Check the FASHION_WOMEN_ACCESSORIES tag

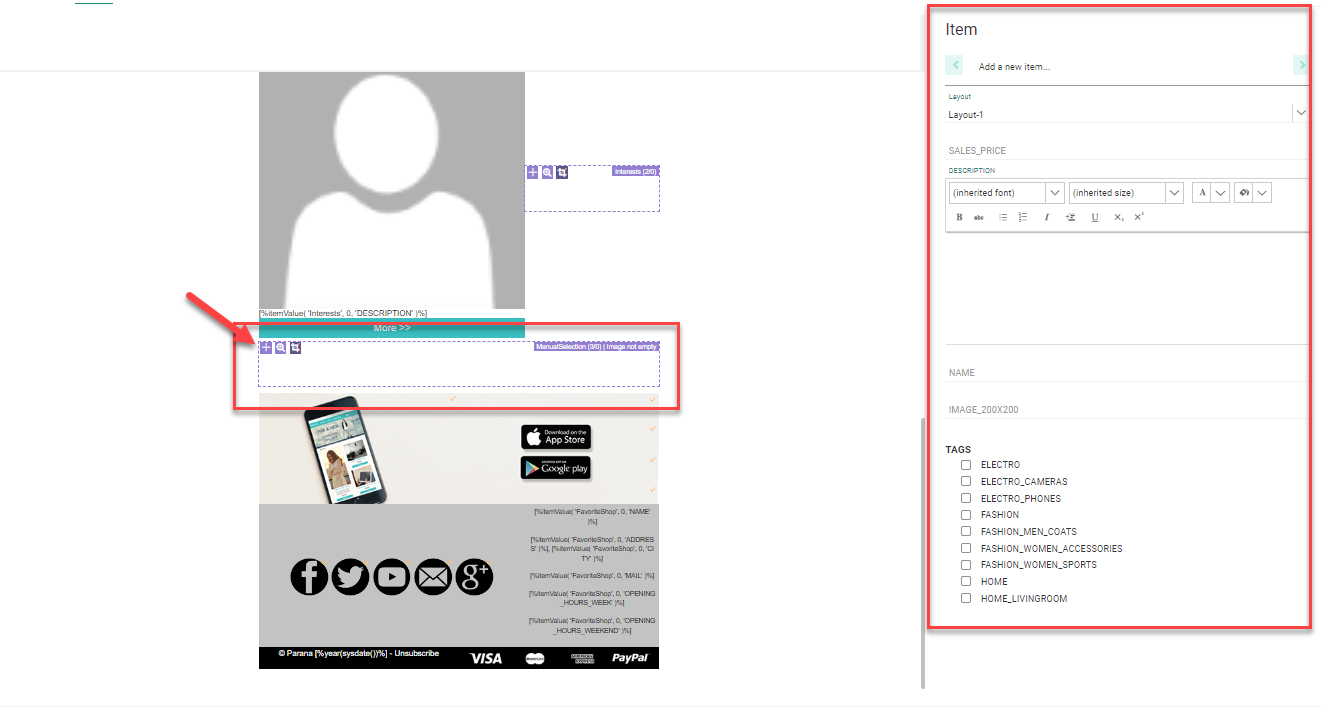966,548
